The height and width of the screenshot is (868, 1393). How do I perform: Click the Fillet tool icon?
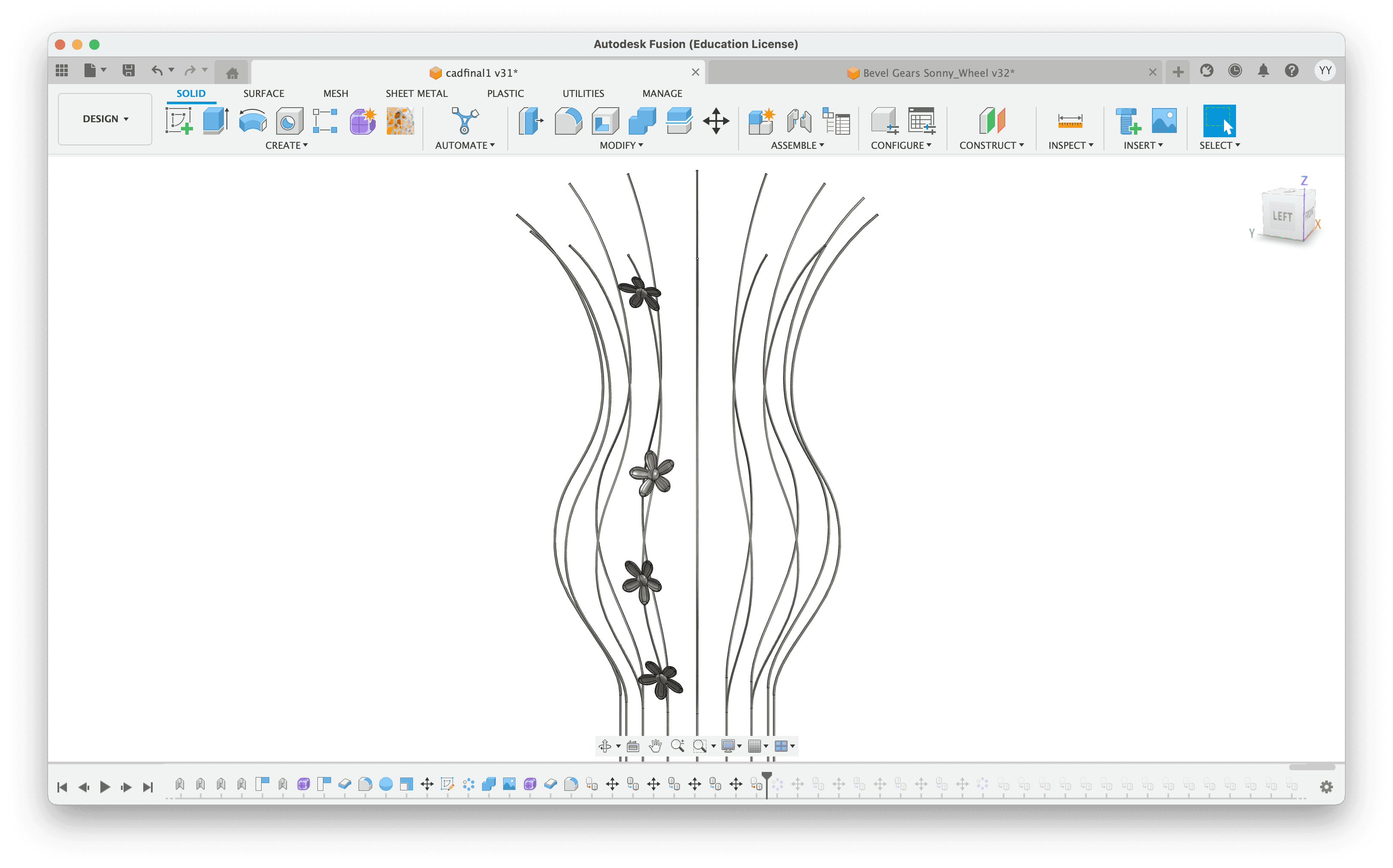pos(568,121)
